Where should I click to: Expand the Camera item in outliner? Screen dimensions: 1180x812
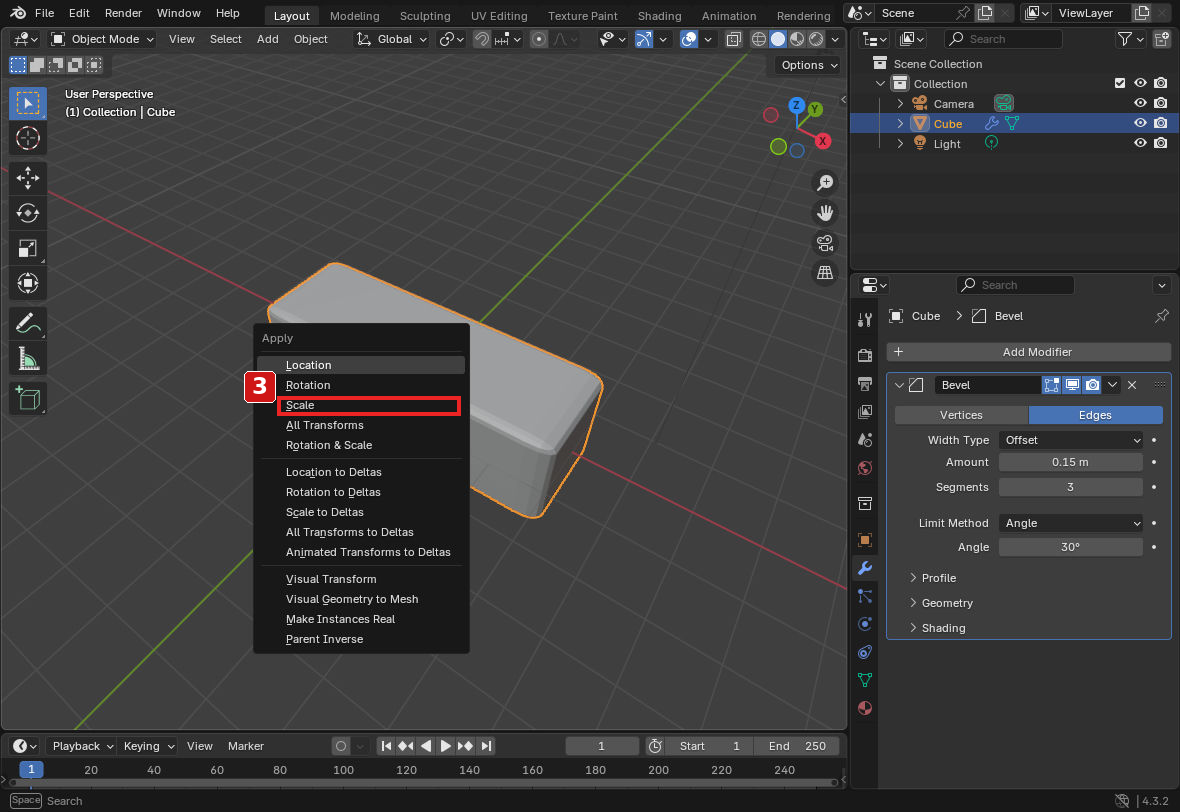click(x=900, y=104)
